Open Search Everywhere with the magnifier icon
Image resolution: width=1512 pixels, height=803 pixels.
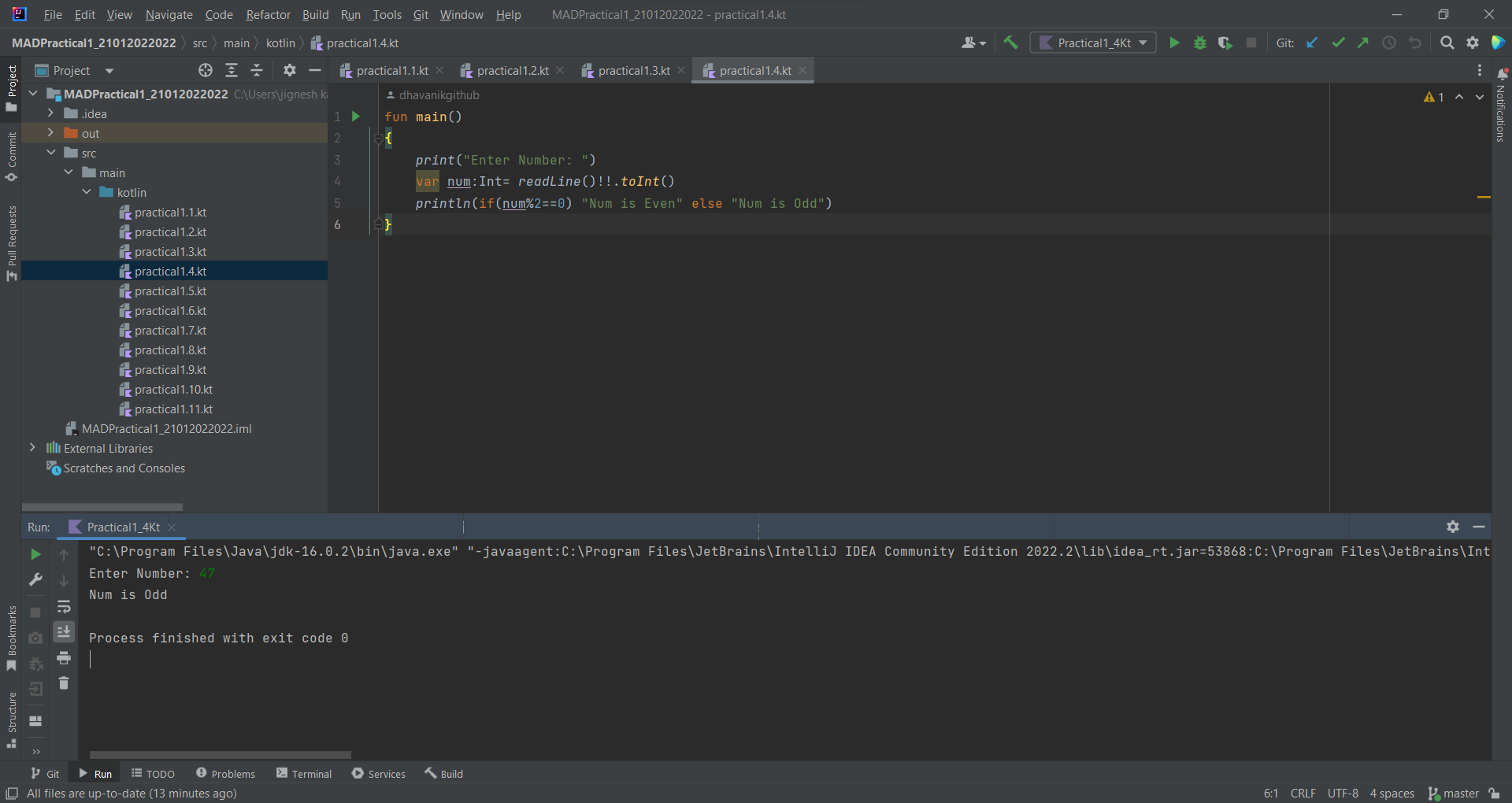[x=1447, y=43]
